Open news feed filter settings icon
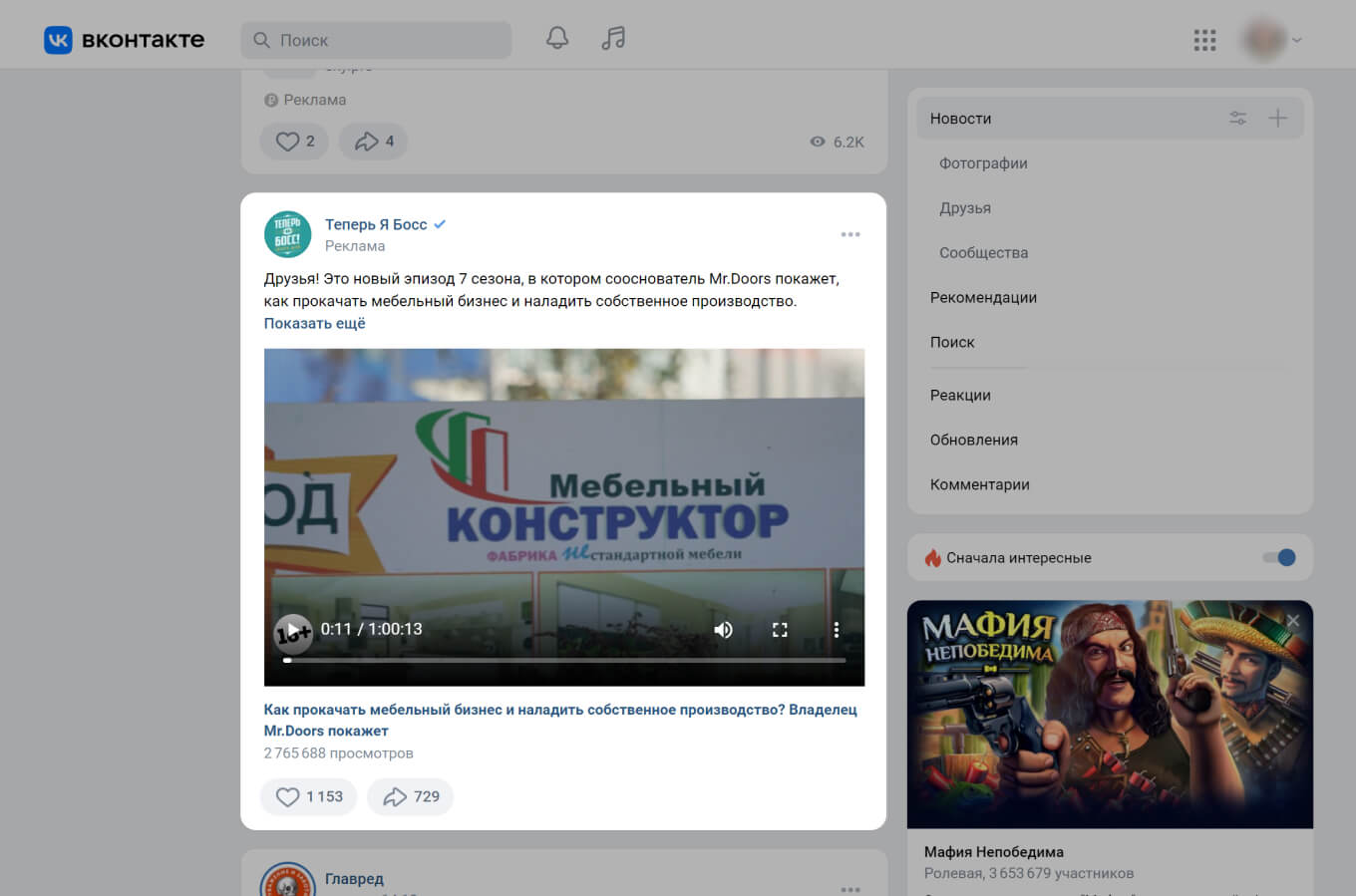The image size is (1356, 896). point(1237,118)
